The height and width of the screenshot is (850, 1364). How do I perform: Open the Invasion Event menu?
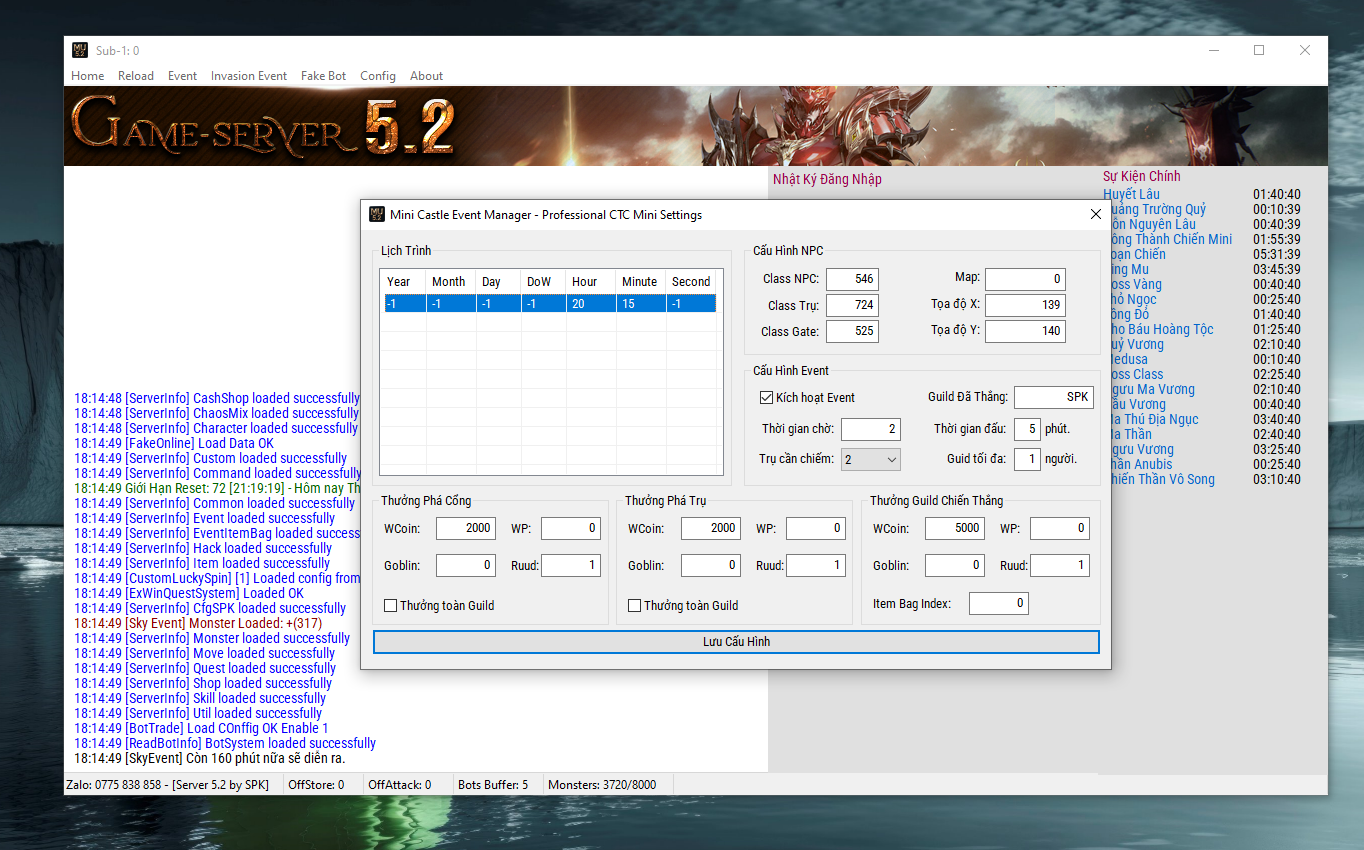[x=248, y=76]
